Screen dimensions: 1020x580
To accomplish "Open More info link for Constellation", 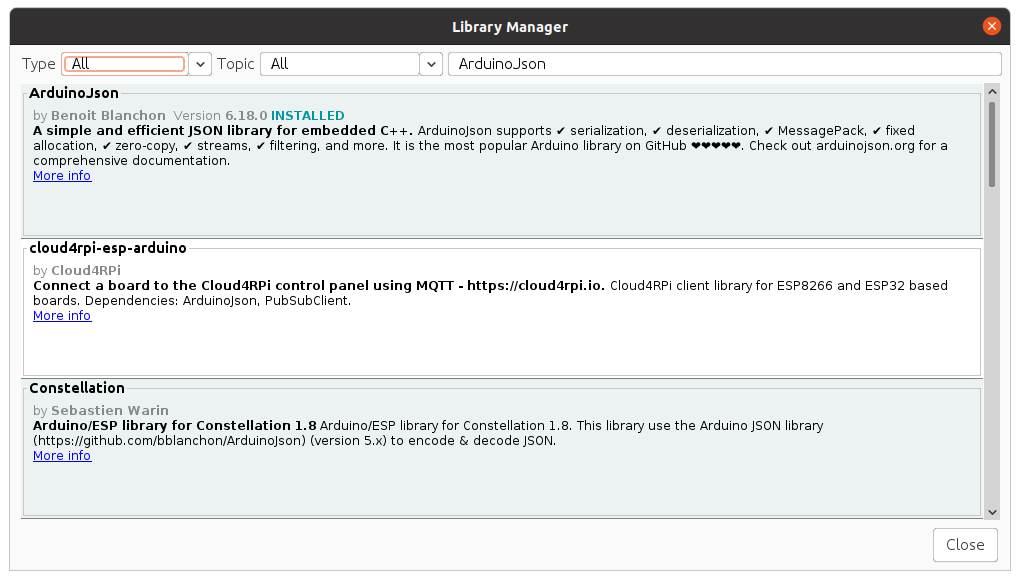I will (x=62, y=456).
